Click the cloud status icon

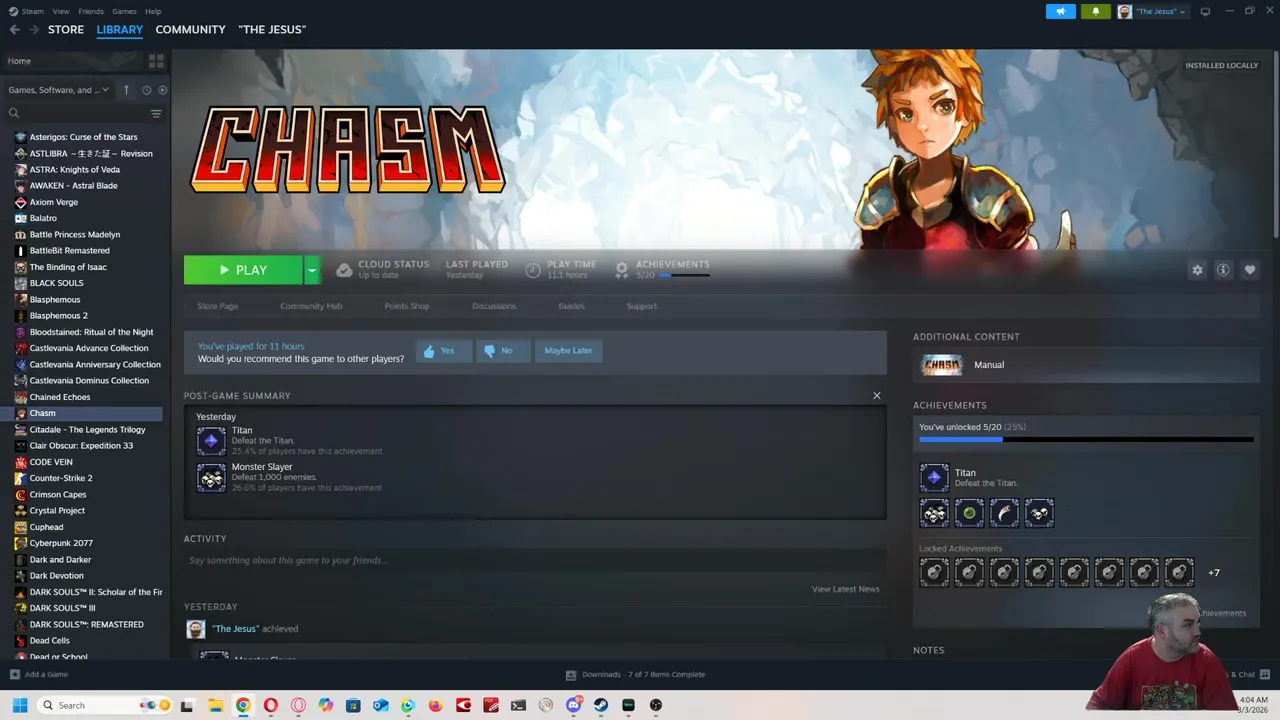click(344, 270)
